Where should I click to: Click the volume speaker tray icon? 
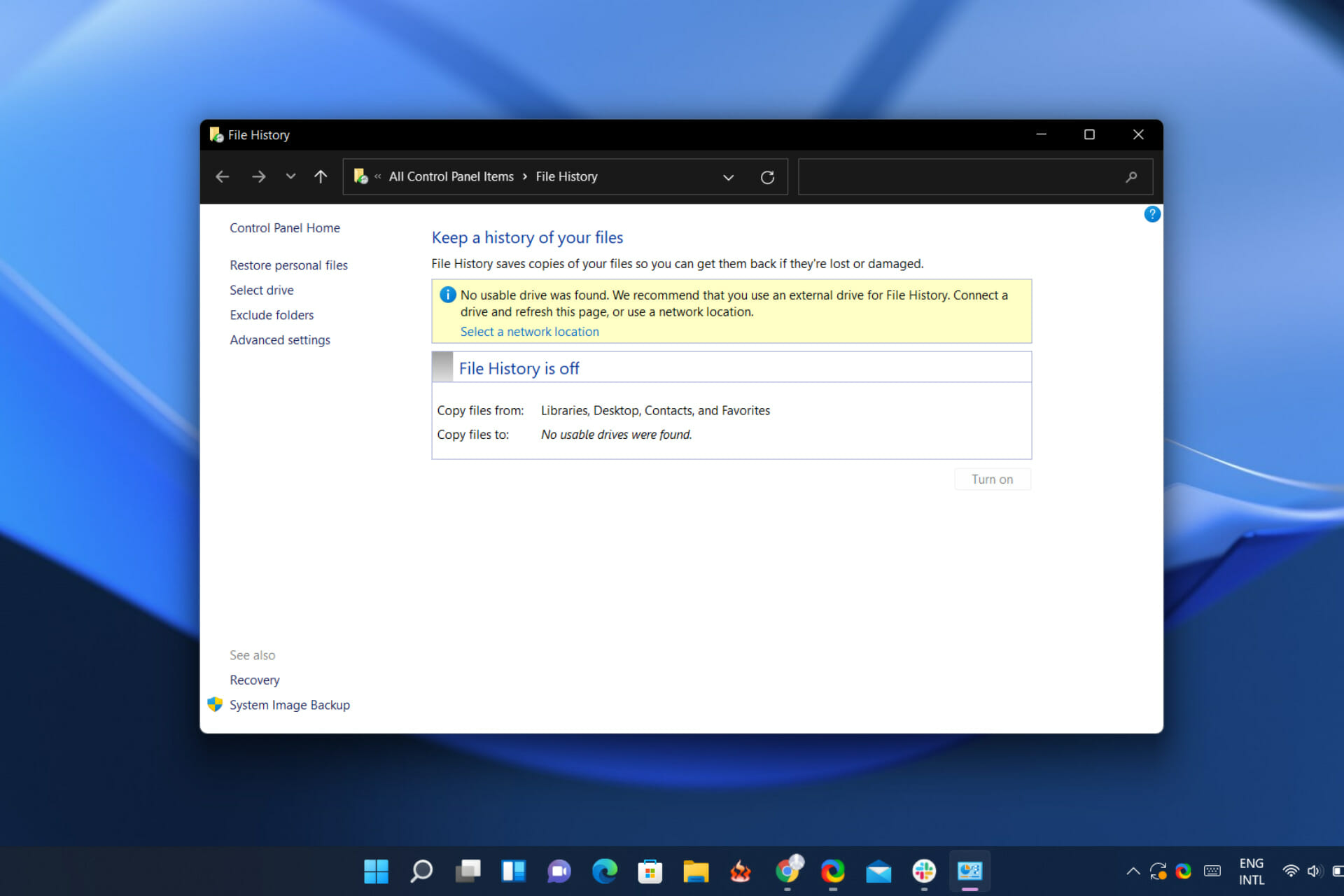coord(1314,871)
